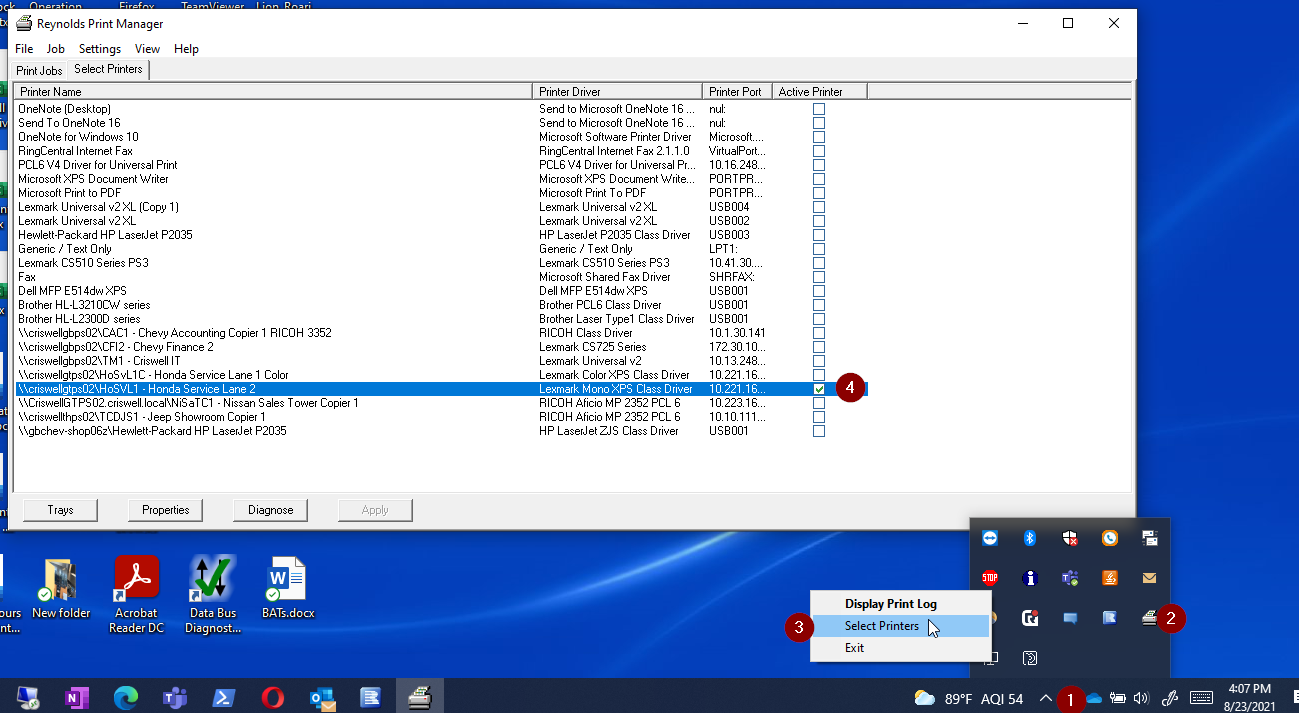The height and width of the screenshot is (713, 1299).
Task: Click the Active Printer column header
Action: [x=819, y=92]
